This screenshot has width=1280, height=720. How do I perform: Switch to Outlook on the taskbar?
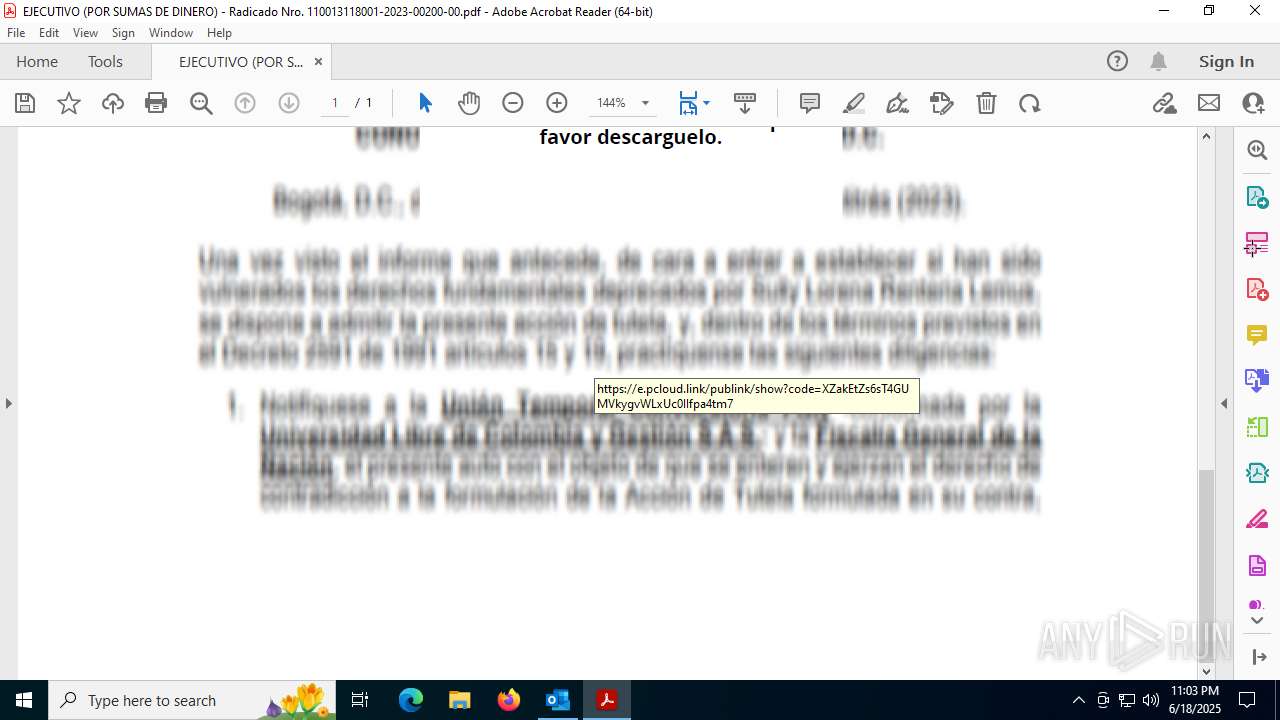[557, 700]
